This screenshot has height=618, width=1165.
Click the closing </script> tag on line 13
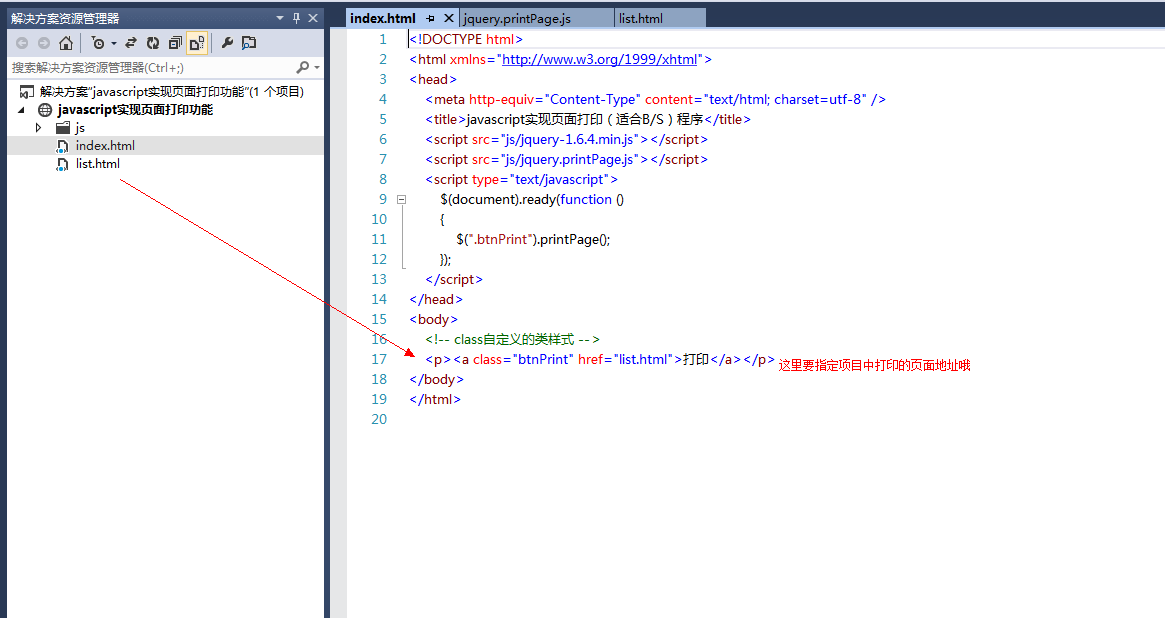[454, 280]
